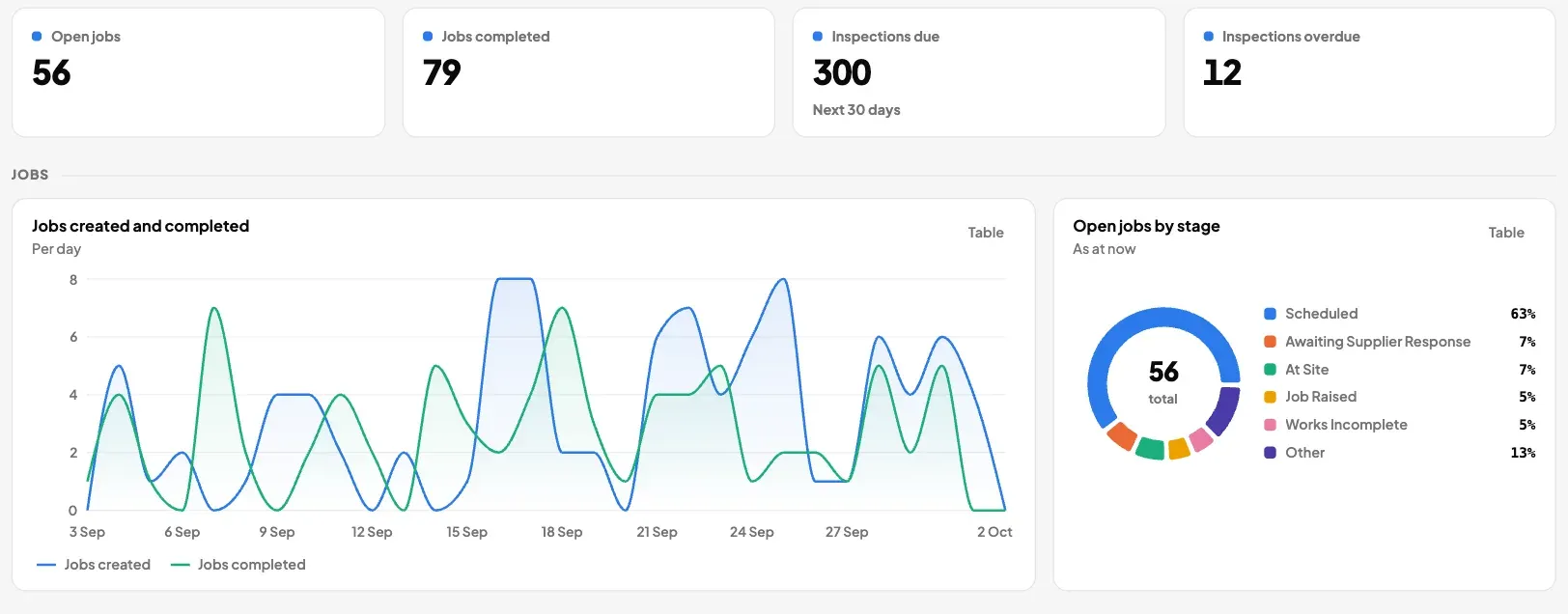Select the Job Raised legend label
This screenshot has height=614, width=1568.
(x=1321, y=397)
